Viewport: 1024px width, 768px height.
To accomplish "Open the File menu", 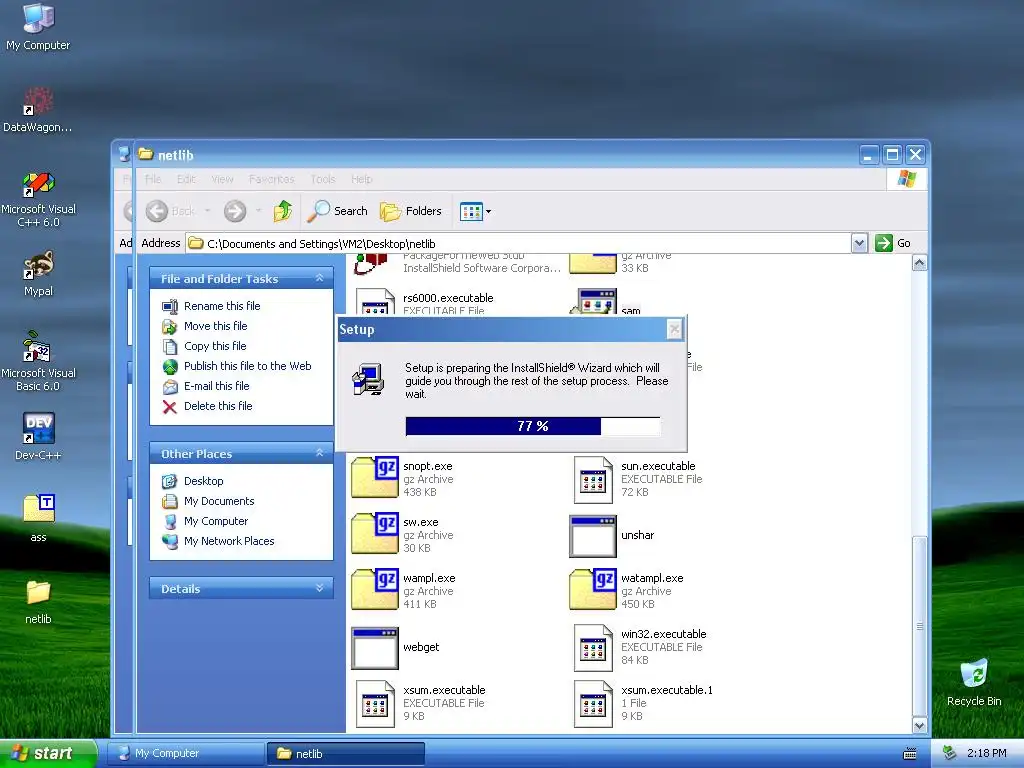I will 153,179.
